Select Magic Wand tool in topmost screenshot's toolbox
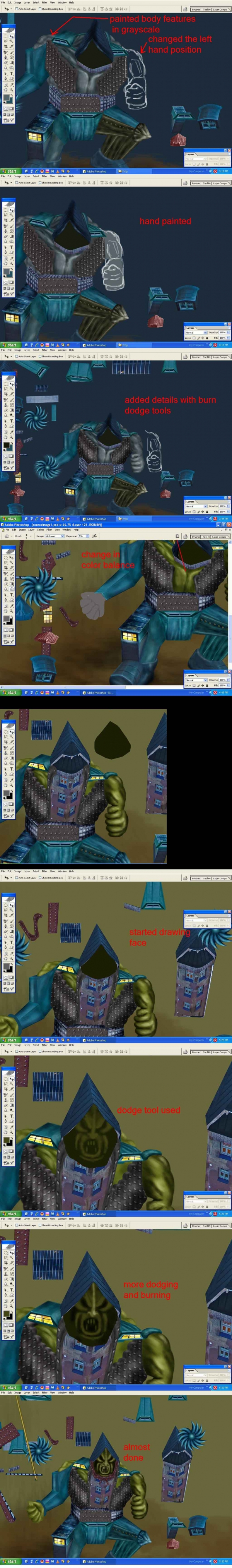Viewport: 232px width, 1568px height. click(12, 41)
